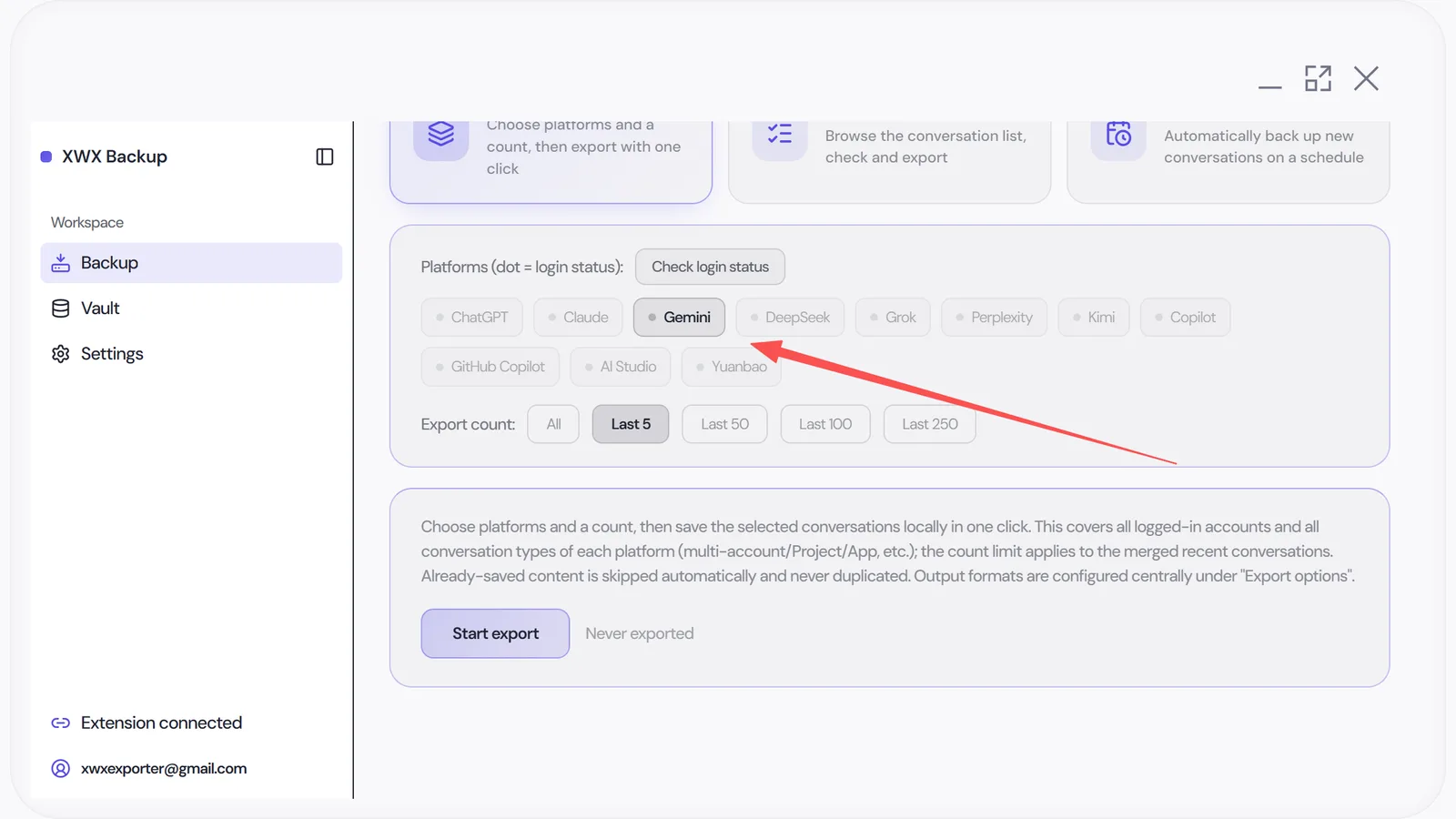Click the Start export button
1456x819 pixels.
pyautogui.click(x=495, y=633)
